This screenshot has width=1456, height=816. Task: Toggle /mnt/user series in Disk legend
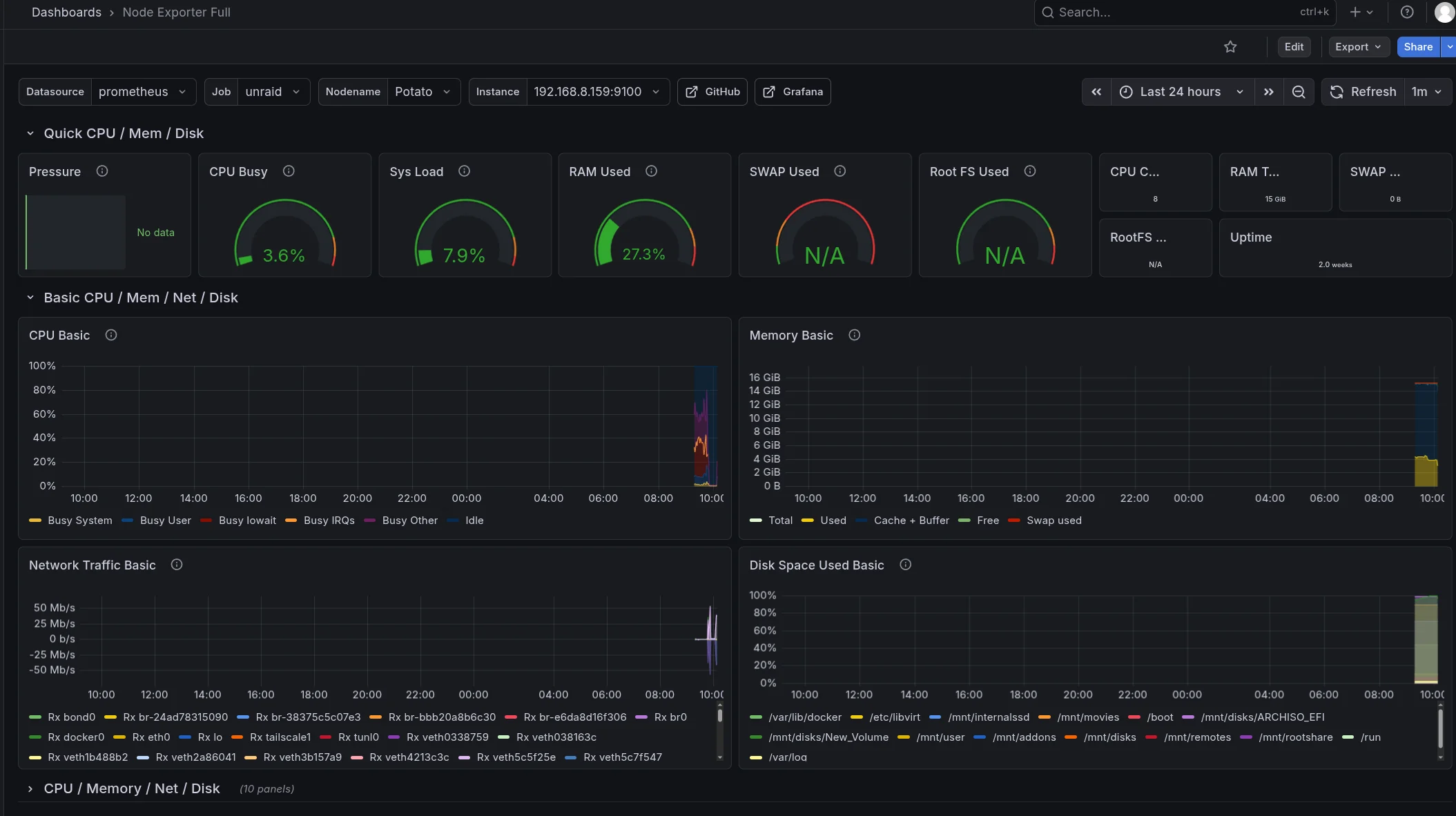[940, 737]
